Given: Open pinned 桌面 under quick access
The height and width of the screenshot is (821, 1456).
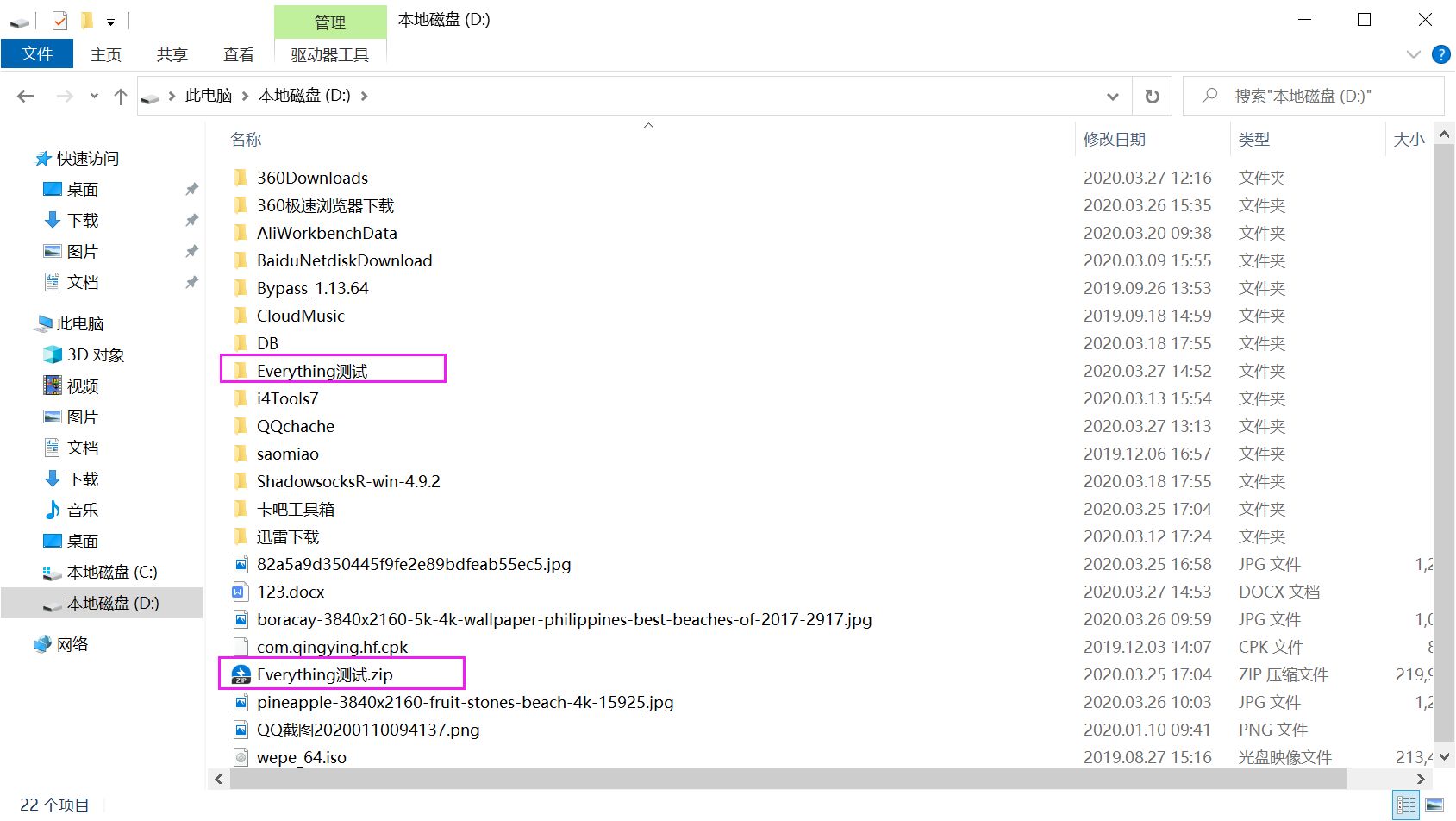Looking at the screenshot, I should point(83,190).
